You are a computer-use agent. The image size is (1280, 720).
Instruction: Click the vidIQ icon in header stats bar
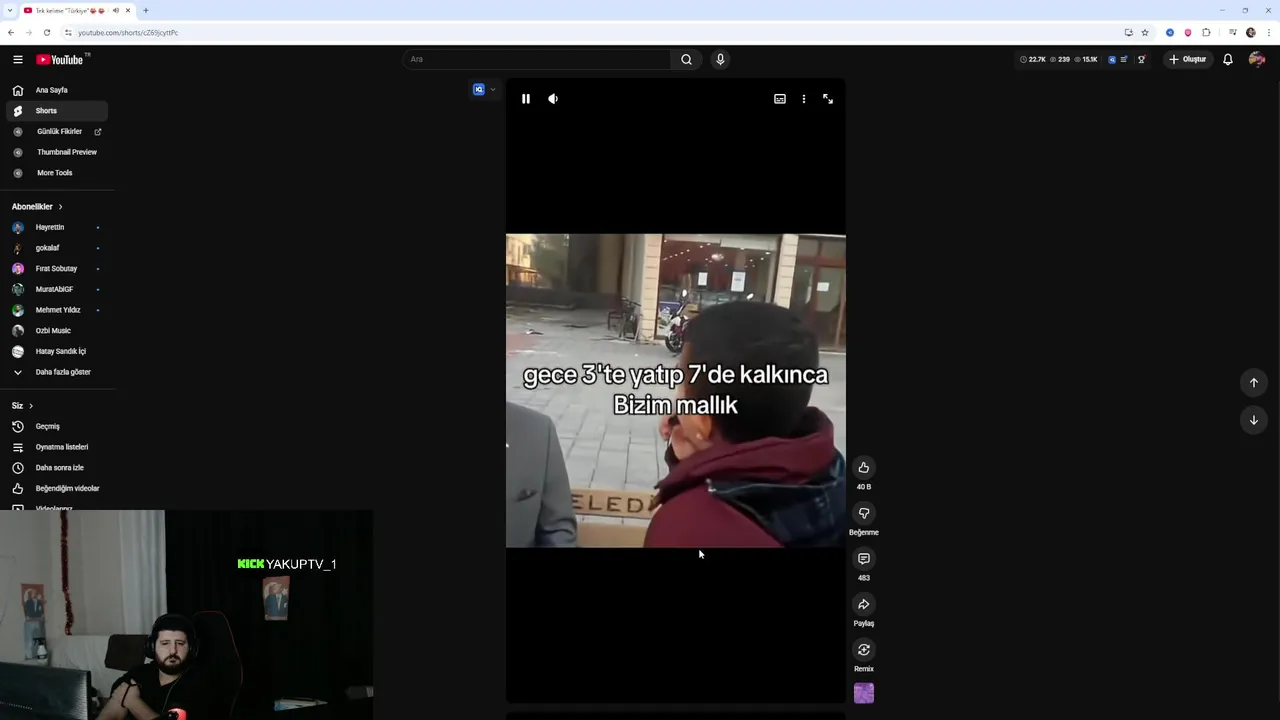pyautogui.click(x=1112, y=59)
